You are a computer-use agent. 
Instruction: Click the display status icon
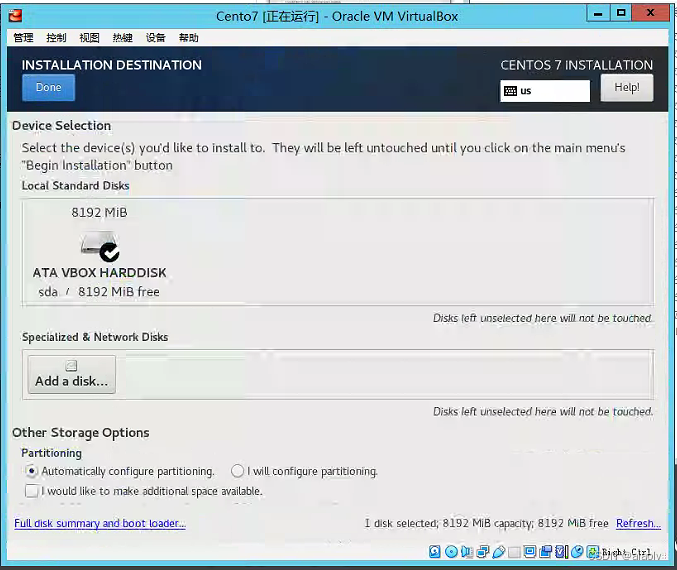click(x=529, y=551)
